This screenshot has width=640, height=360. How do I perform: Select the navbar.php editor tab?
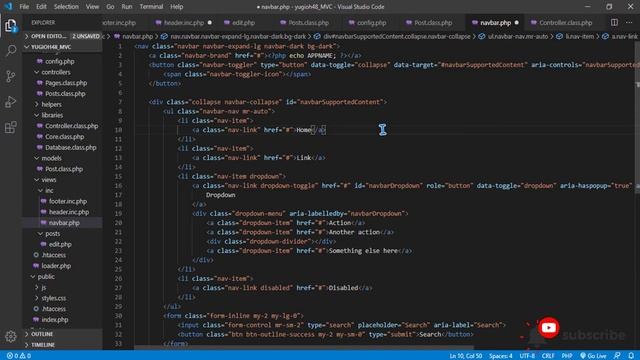point(495,23)
